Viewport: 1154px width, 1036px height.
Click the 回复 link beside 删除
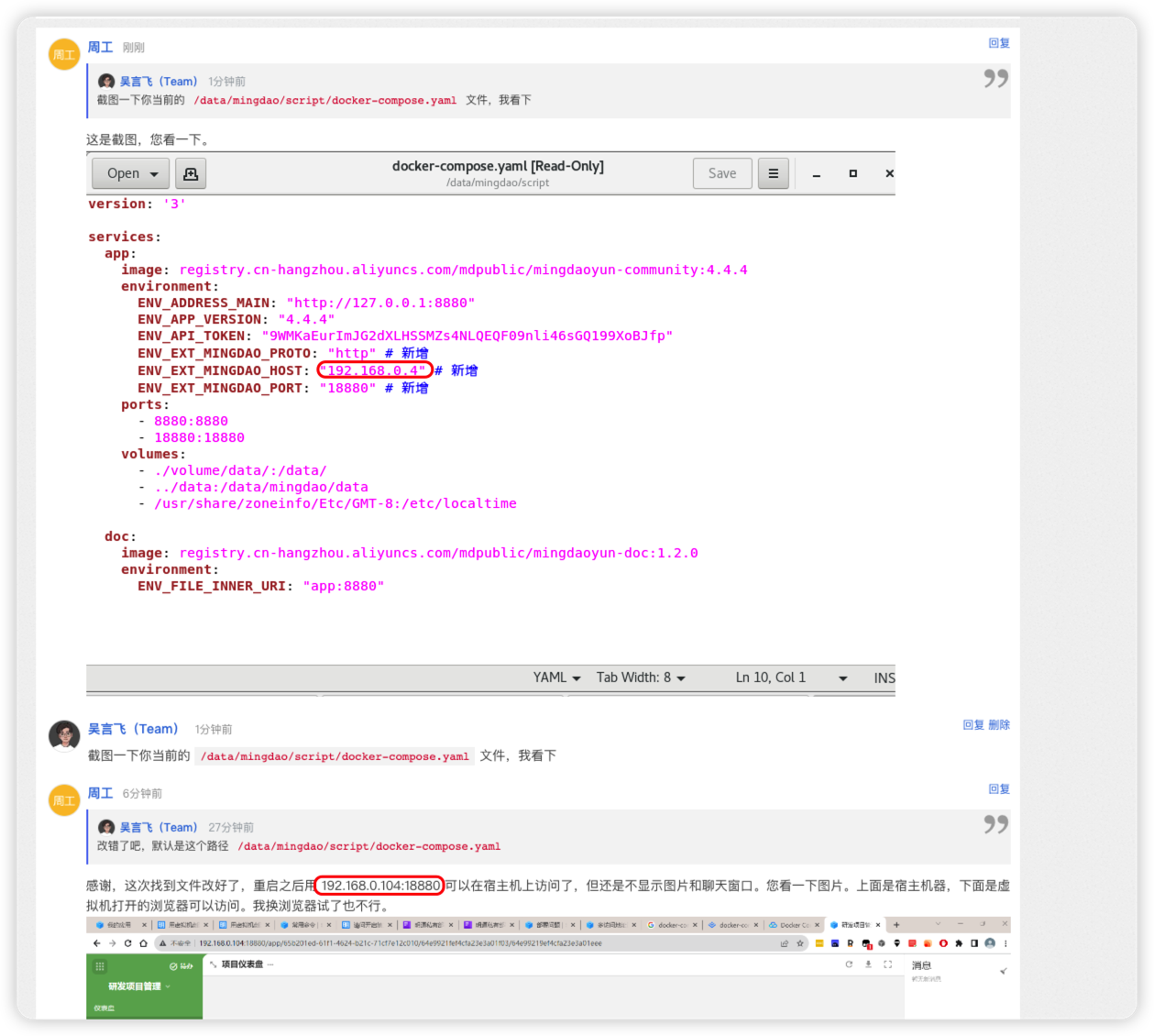(973, 725)
